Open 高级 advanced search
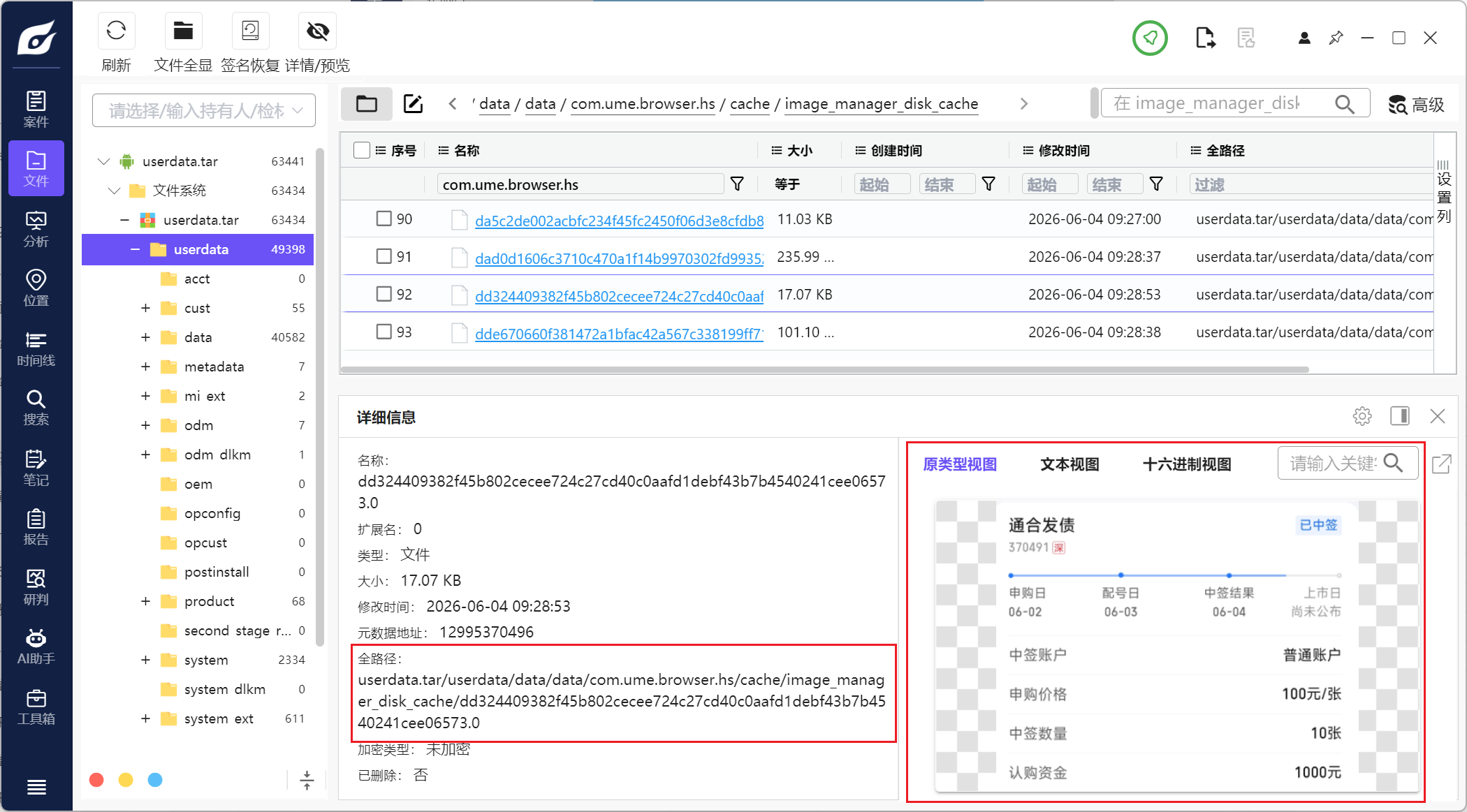This screenshot has width=1467, height=812. click(1415, 105)
